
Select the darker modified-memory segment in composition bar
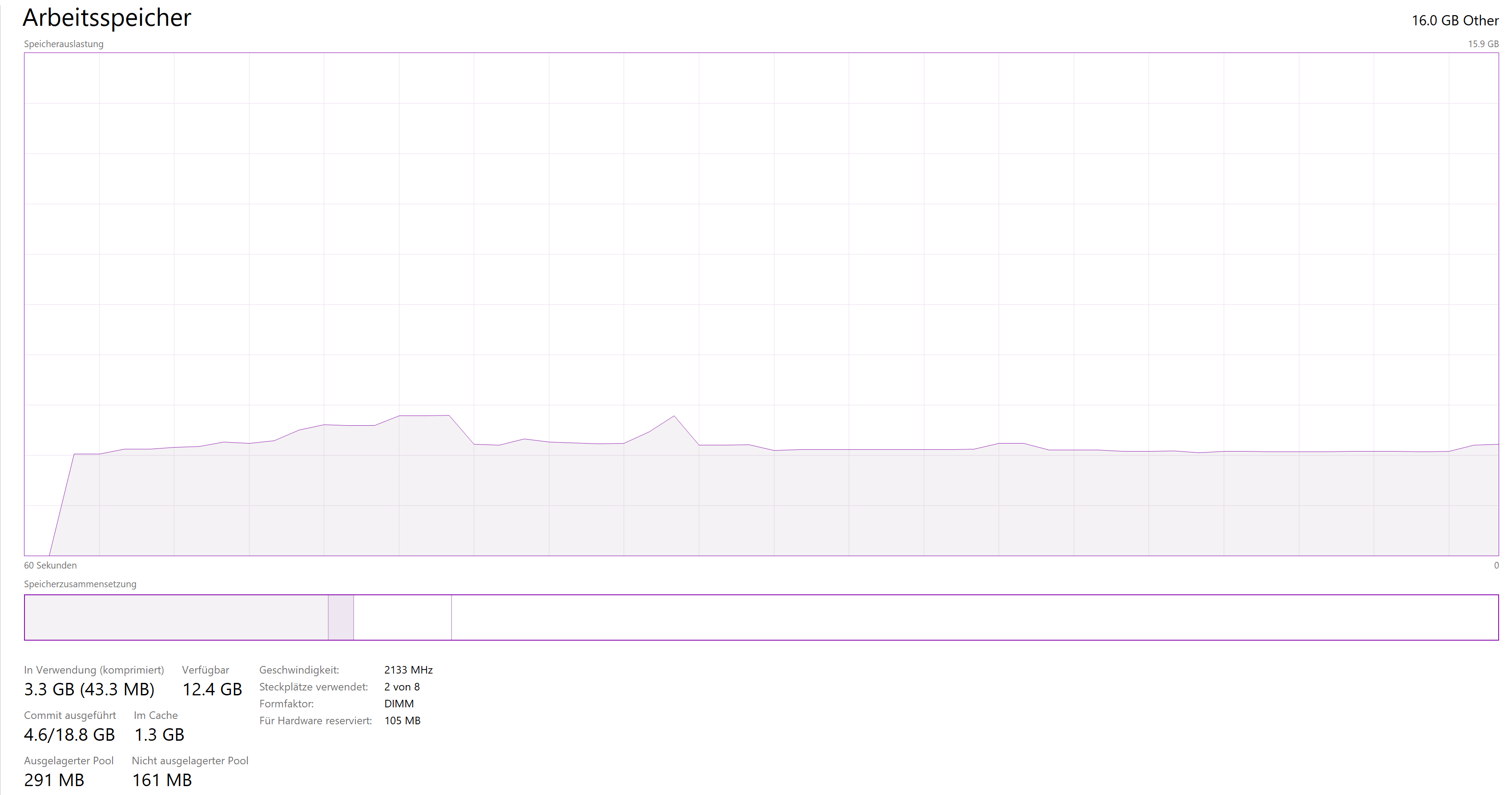click(340, 617)
